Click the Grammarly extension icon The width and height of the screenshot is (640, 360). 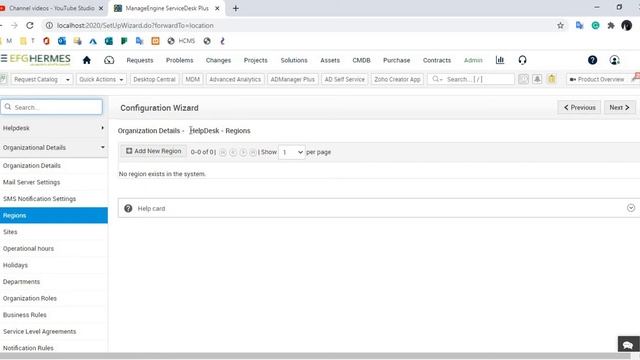tap(596, 25)
